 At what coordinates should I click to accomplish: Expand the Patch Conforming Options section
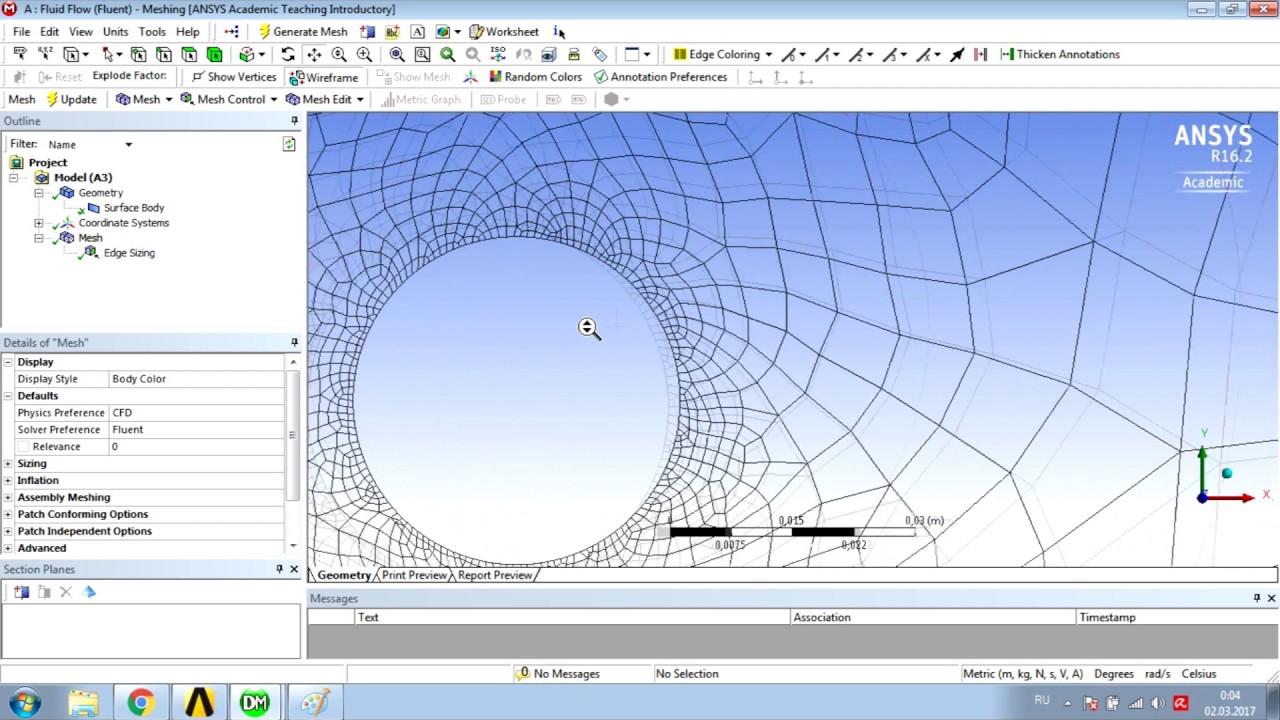pyautogui.click(x=8, y=514)
